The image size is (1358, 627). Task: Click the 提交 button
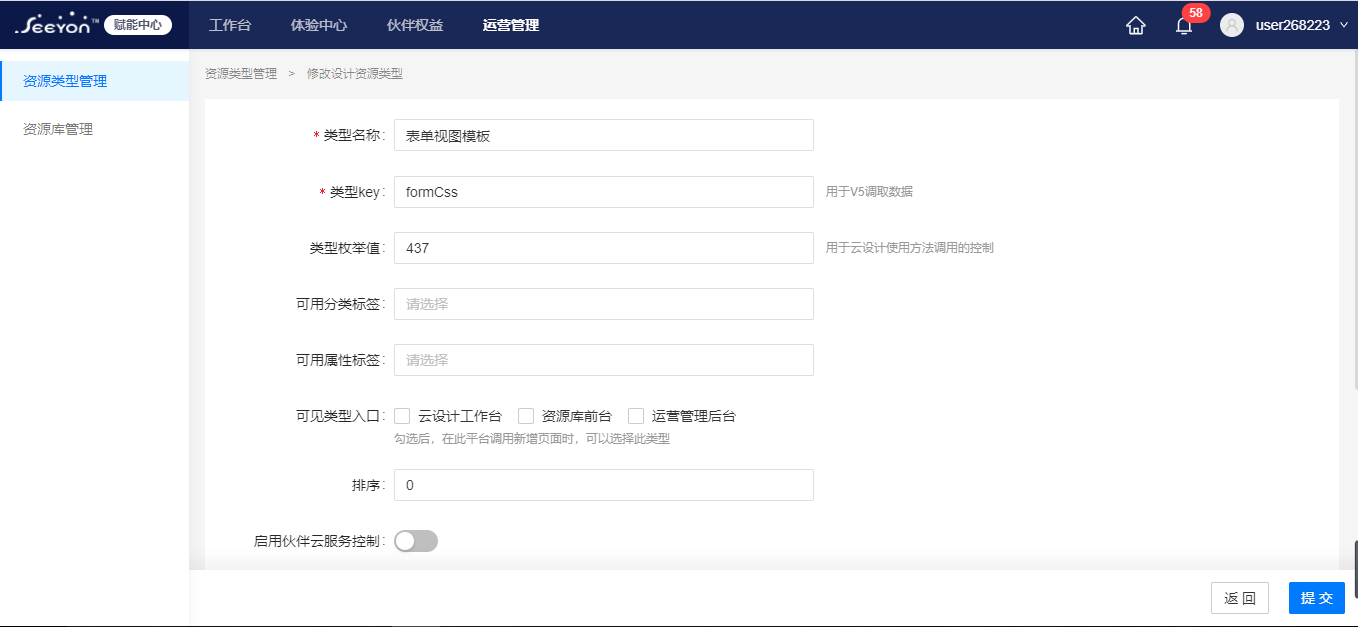1317,598
